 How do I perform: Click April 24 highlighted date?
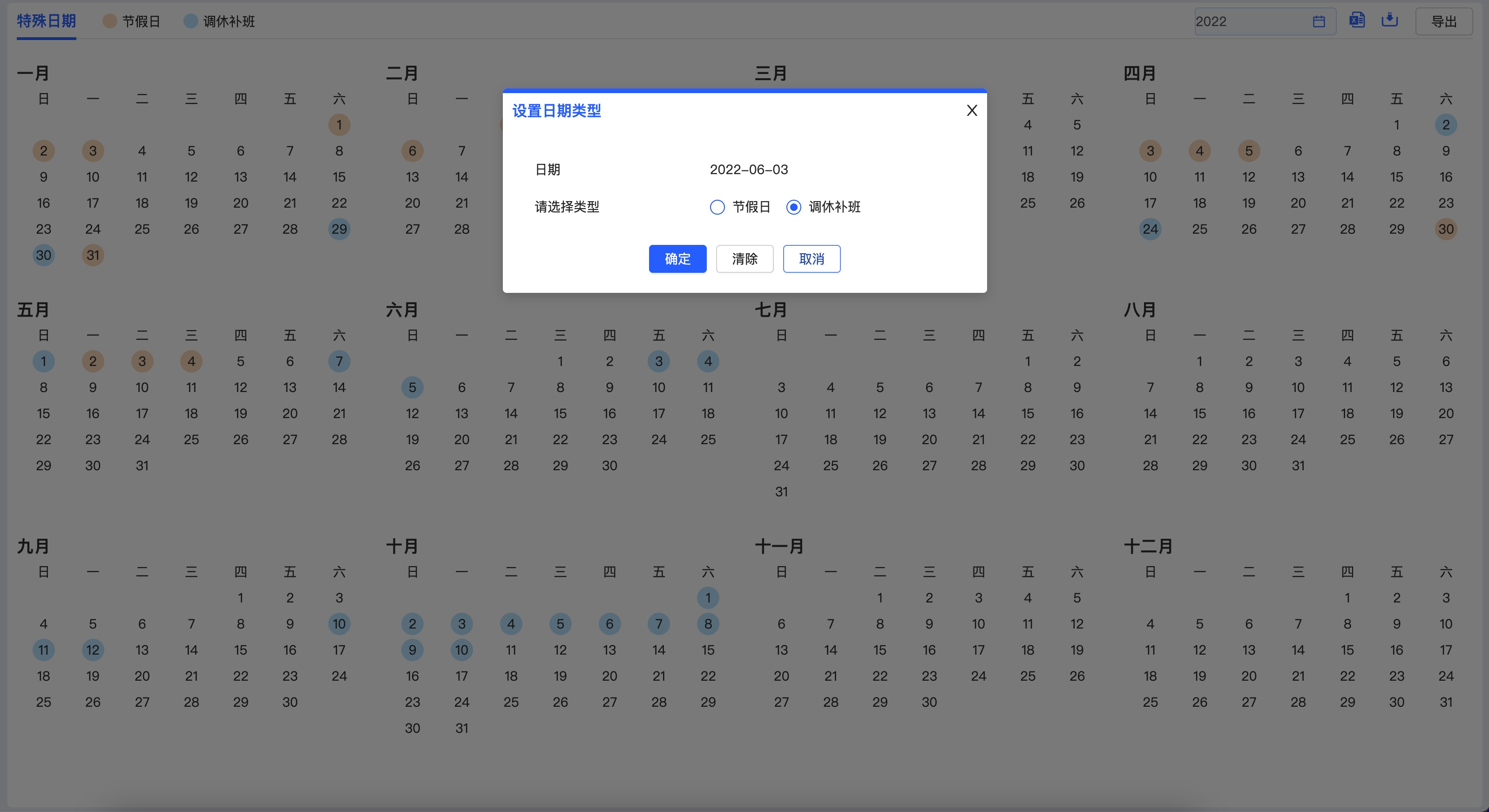pos(1151,229)
